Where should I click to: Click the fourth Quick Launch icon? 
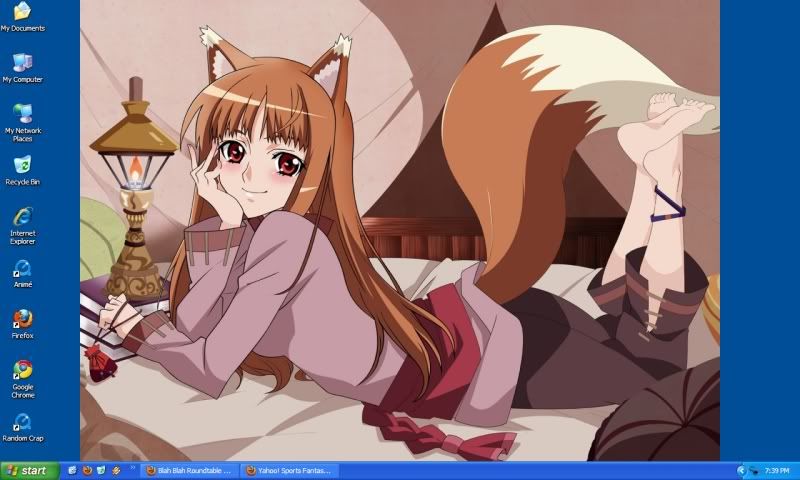116,470
